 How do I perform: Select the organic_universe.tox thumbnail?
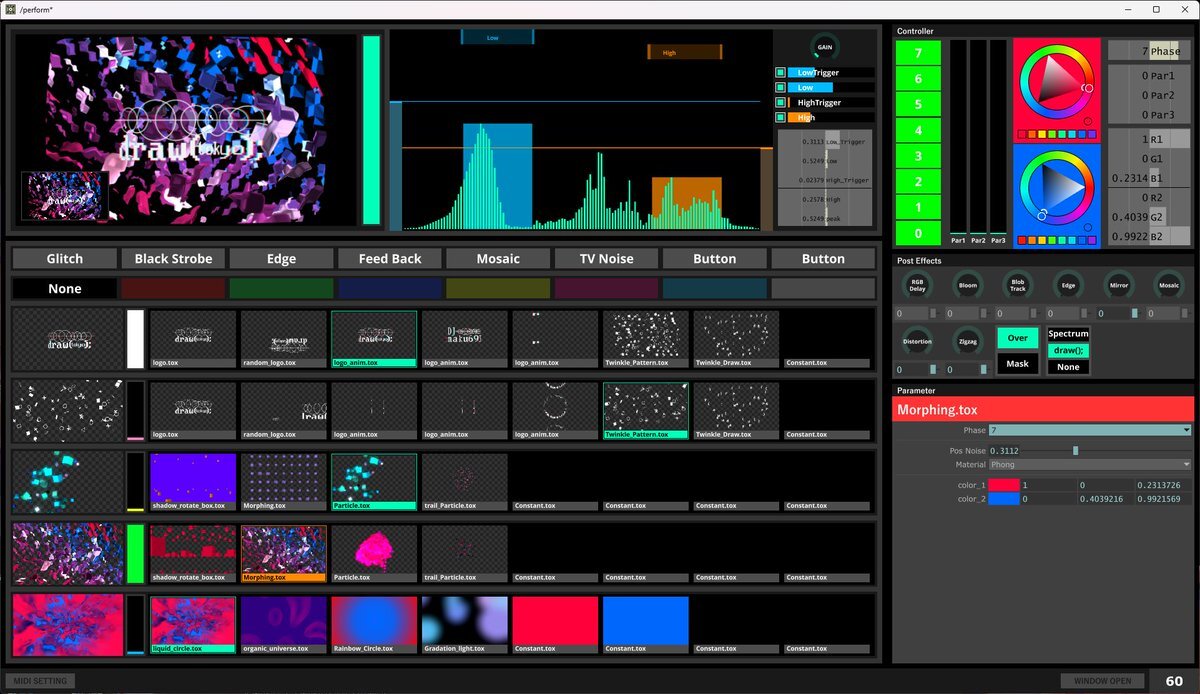(x=283, y=620)
